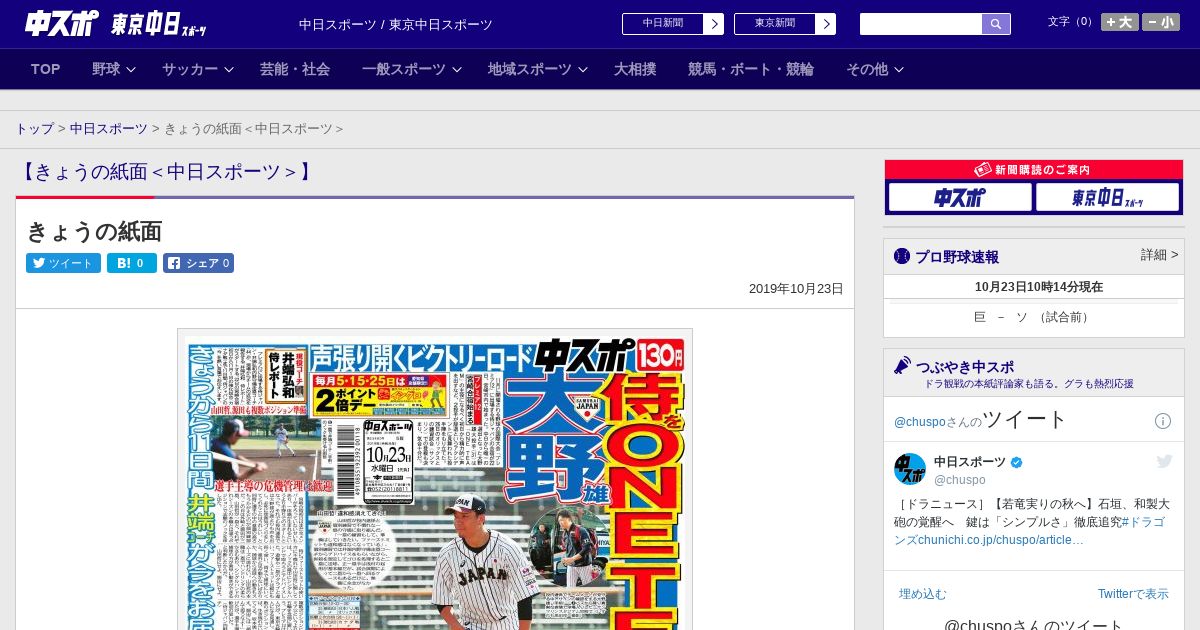Click @chuspo handle in tweet
Viewport: 1200px width, 630px height.
tap(960, 480)
